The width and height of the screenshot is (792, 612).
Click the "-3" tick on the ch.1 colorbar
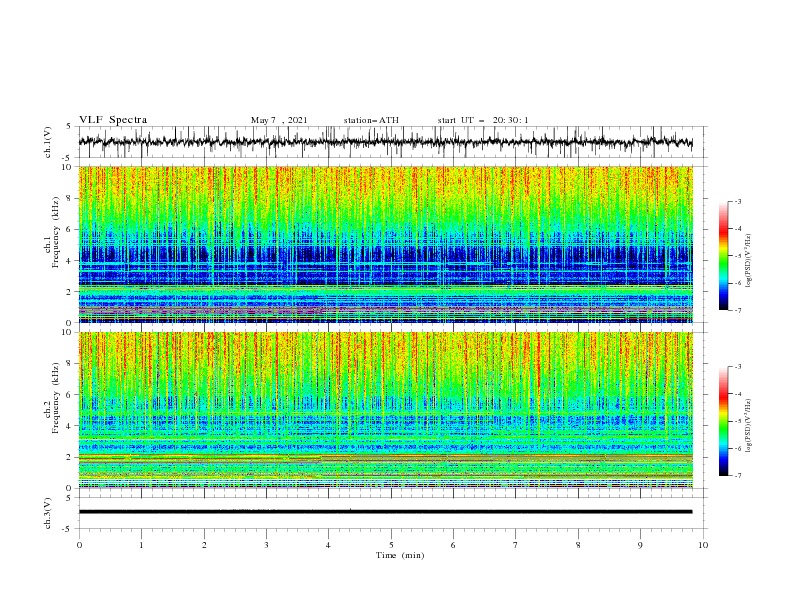point(737,201)
